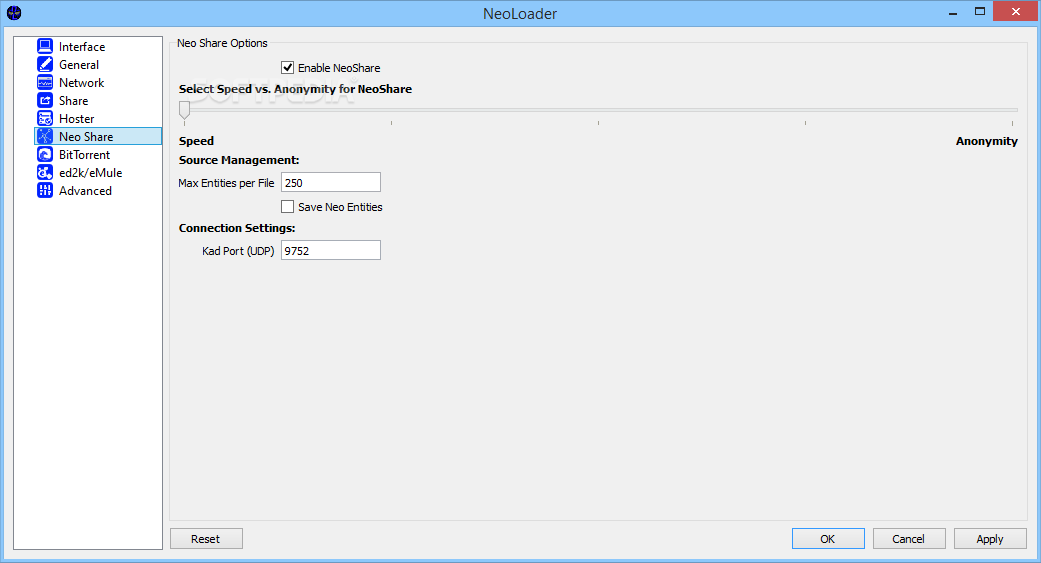Go to Network settings
The width and height of the screenshot is (1041, 563).
pos(82,82)
